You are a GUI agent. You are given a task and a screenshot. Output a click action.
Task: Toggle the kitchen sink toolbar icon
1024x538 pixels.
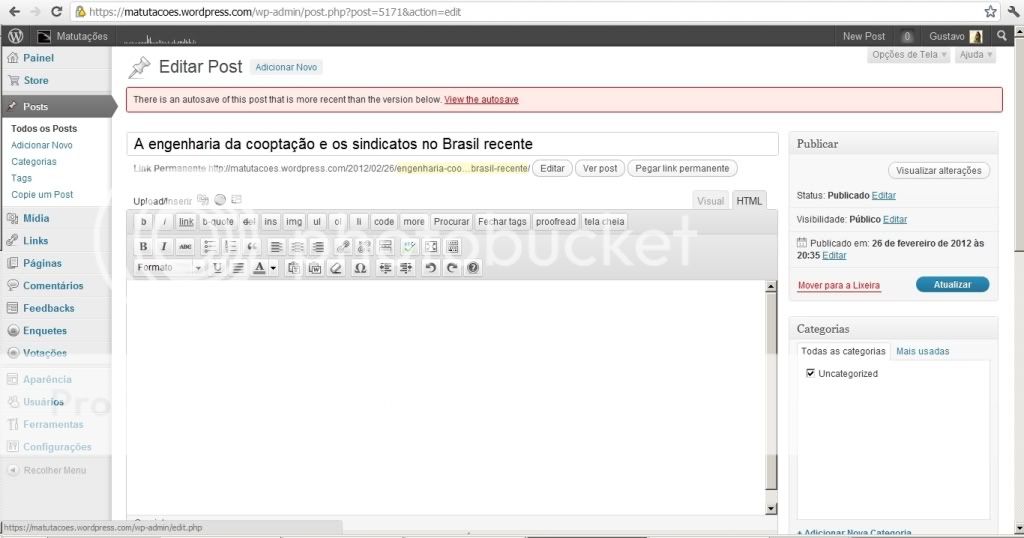(x=453, y=246)
